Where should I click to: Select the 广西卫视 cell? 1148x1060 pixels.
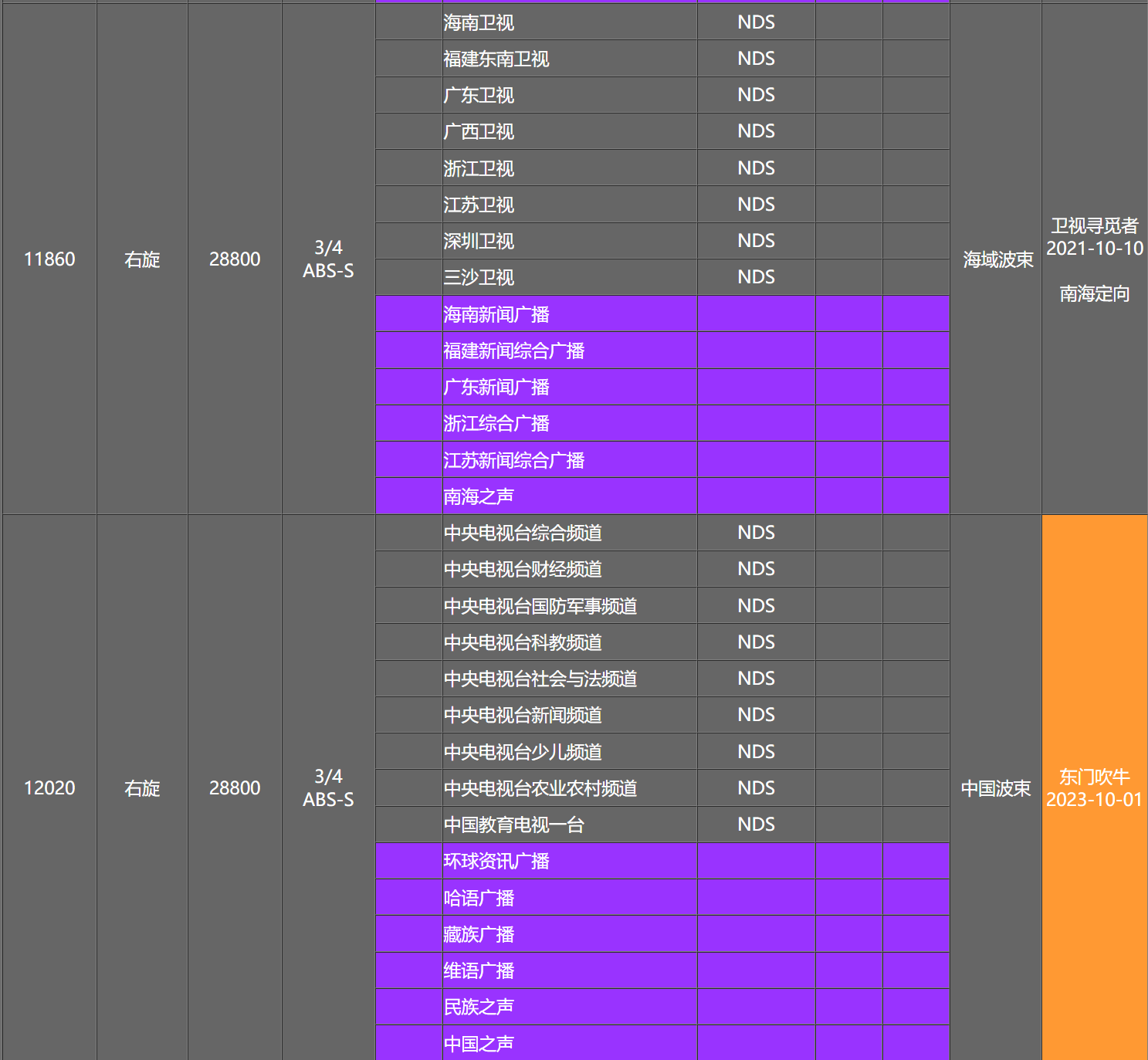coord(570,131)
